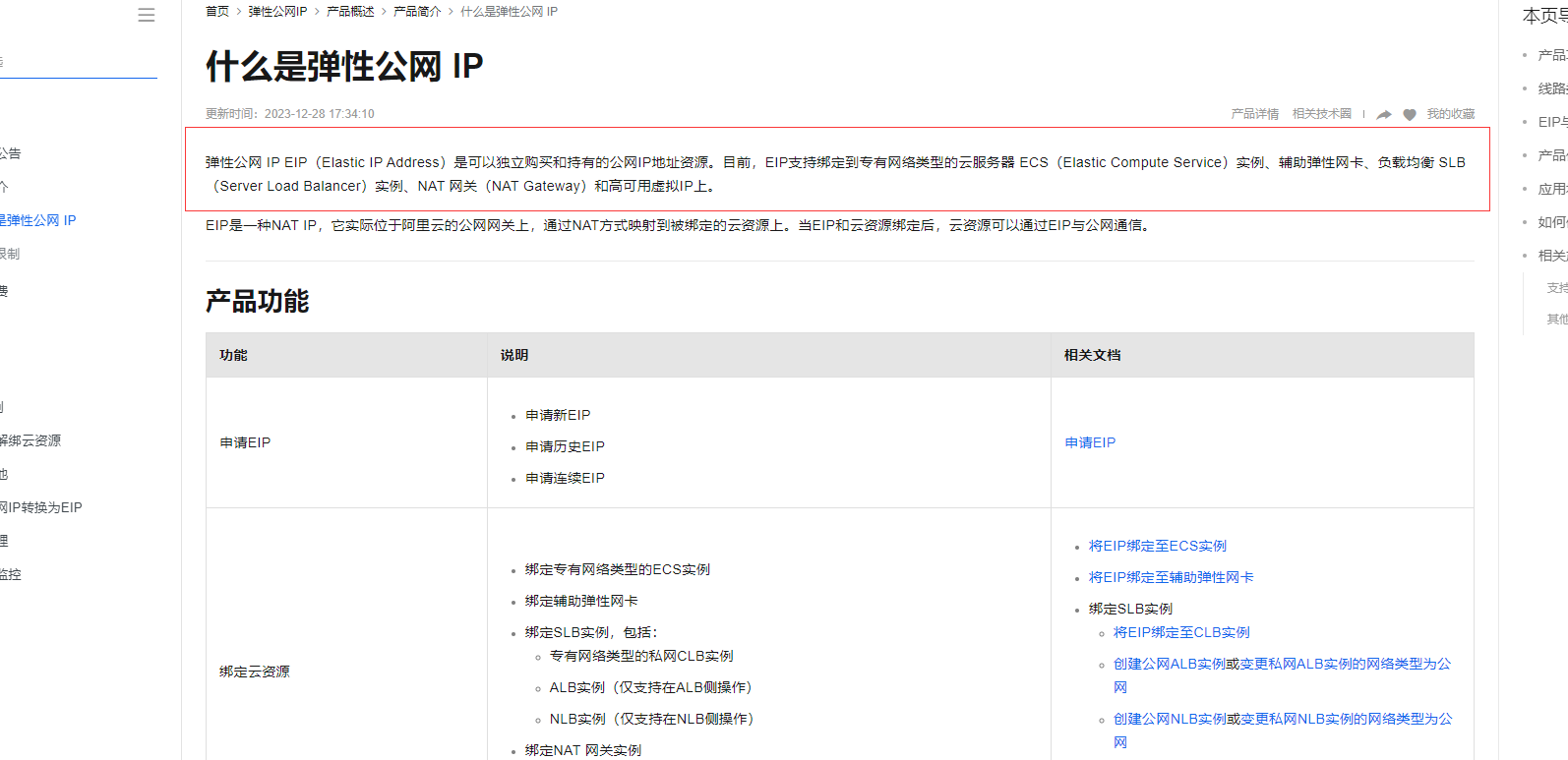Open 变更私网ALB实例的网络类型为公网 link
Image resolution: width=1568 pixels, height=760 pixels.
(1346, 664)
